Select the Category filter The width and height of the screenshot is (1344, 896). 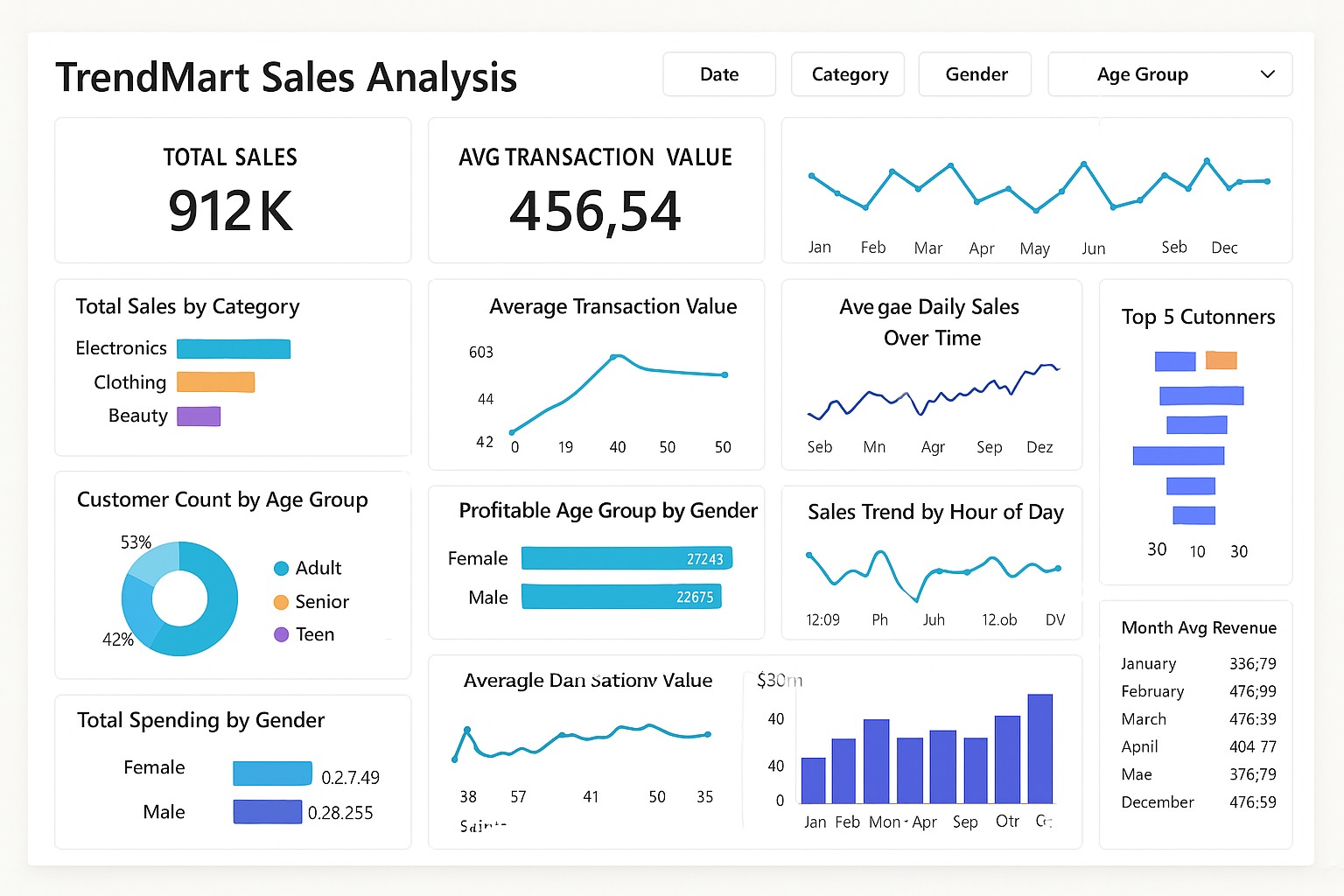(847, 74)
